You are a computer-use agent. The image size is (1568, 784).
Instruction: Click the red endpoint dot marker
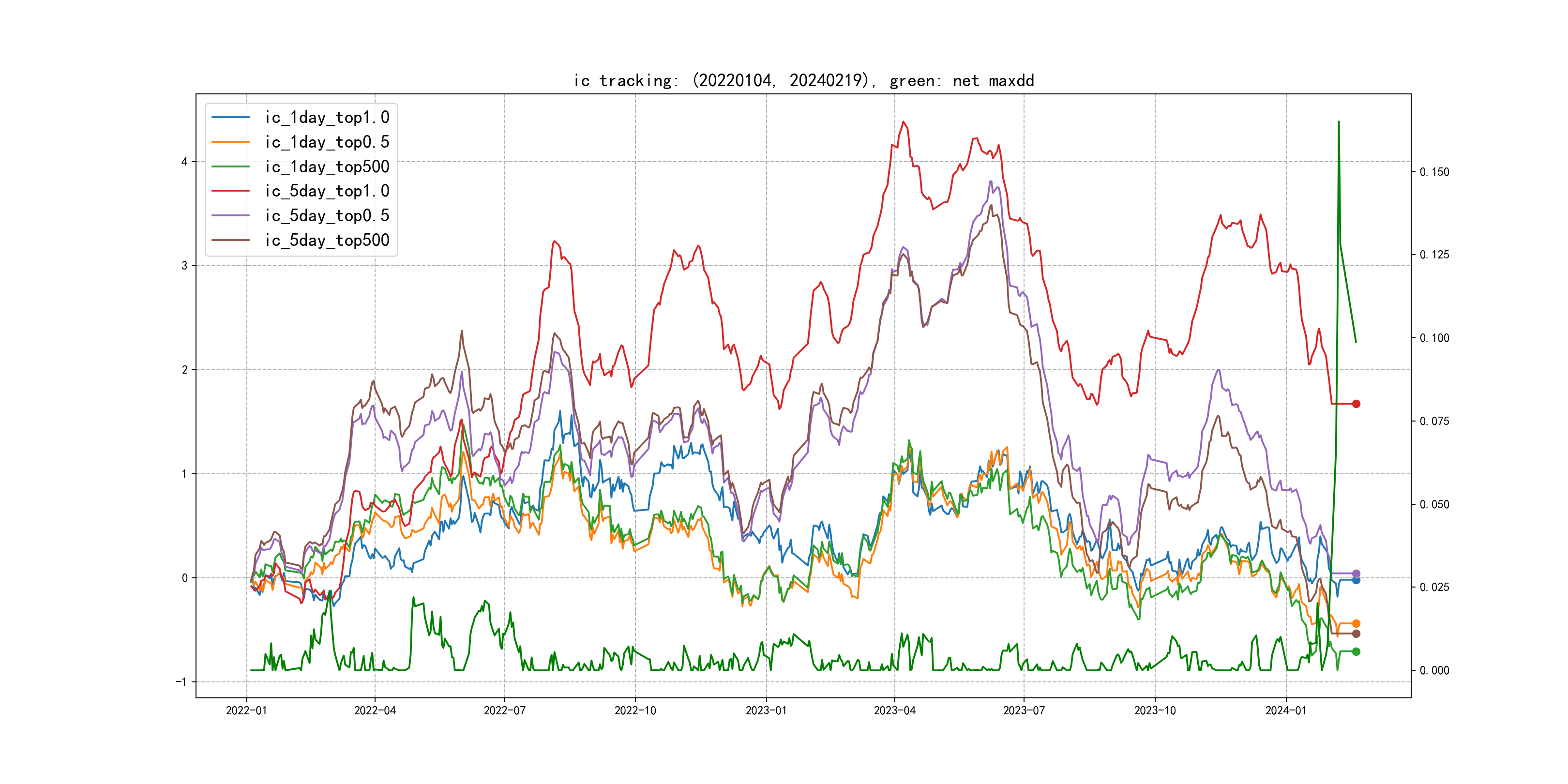point(1356,404)
